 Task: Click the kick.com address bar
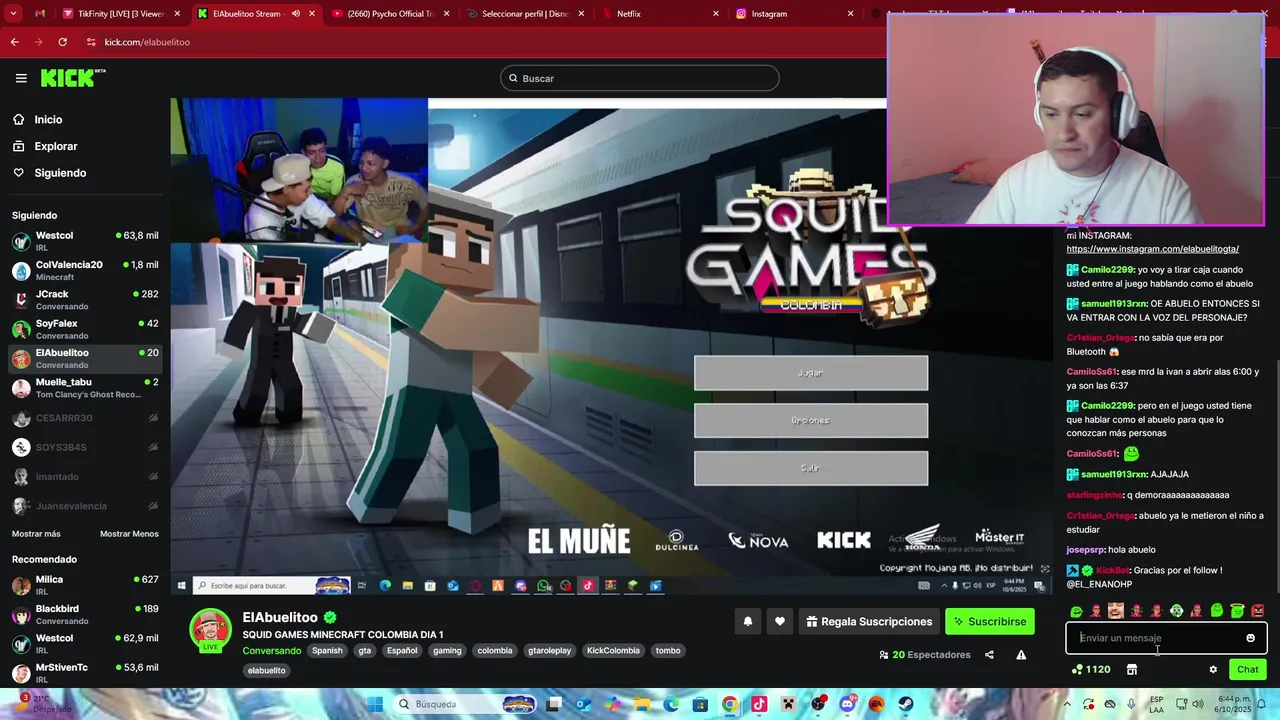tap(480, 42)
